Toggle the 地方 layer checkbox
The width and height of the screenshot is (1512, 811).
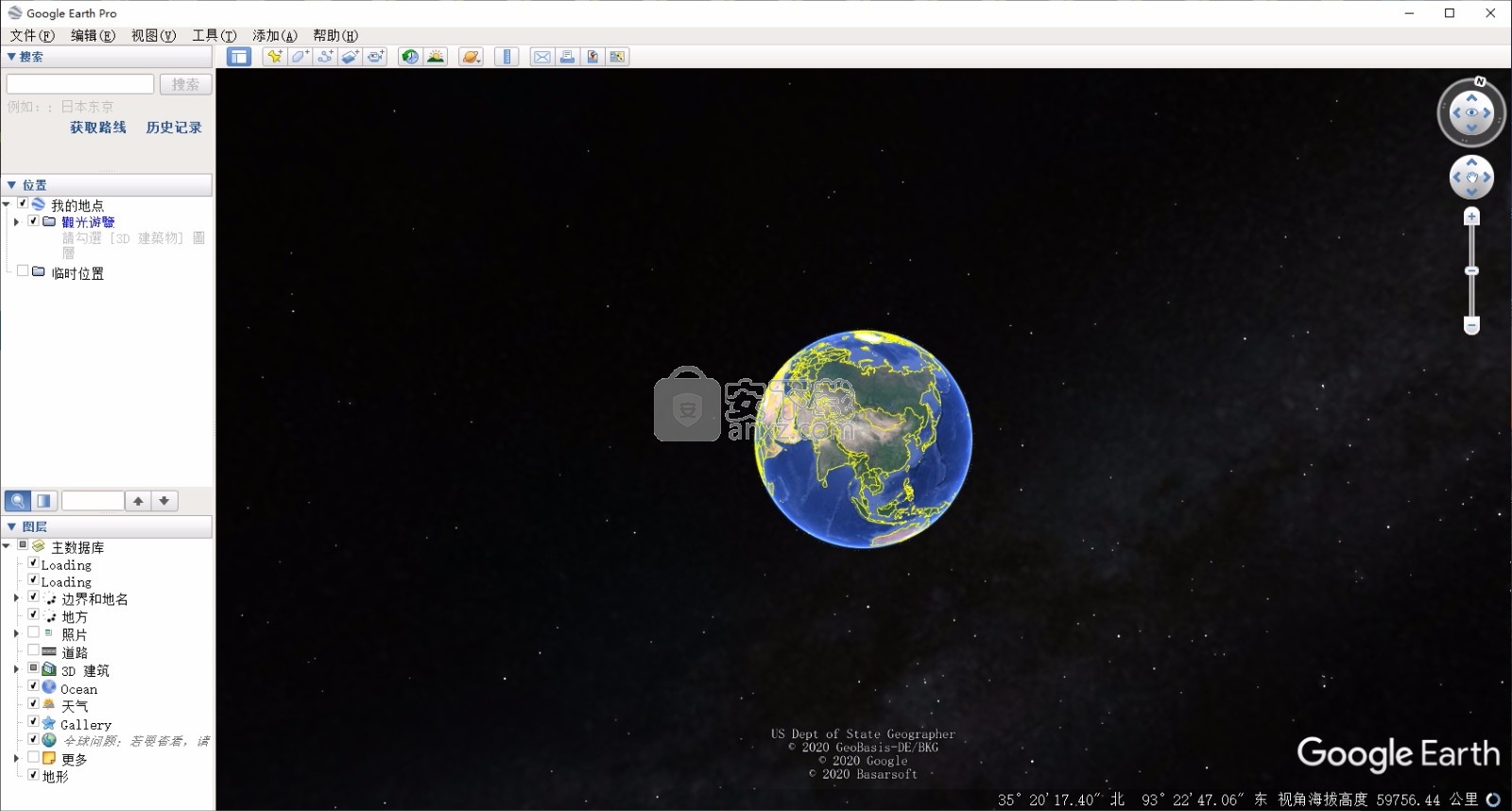click(33, 614)
